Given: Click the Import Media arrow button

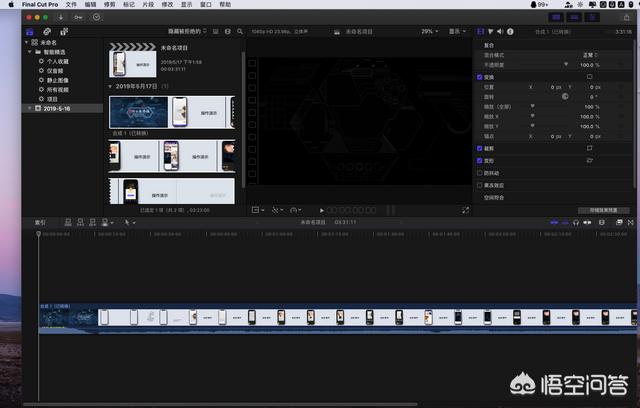Looking at the screenshot, I should coord(63,17).
